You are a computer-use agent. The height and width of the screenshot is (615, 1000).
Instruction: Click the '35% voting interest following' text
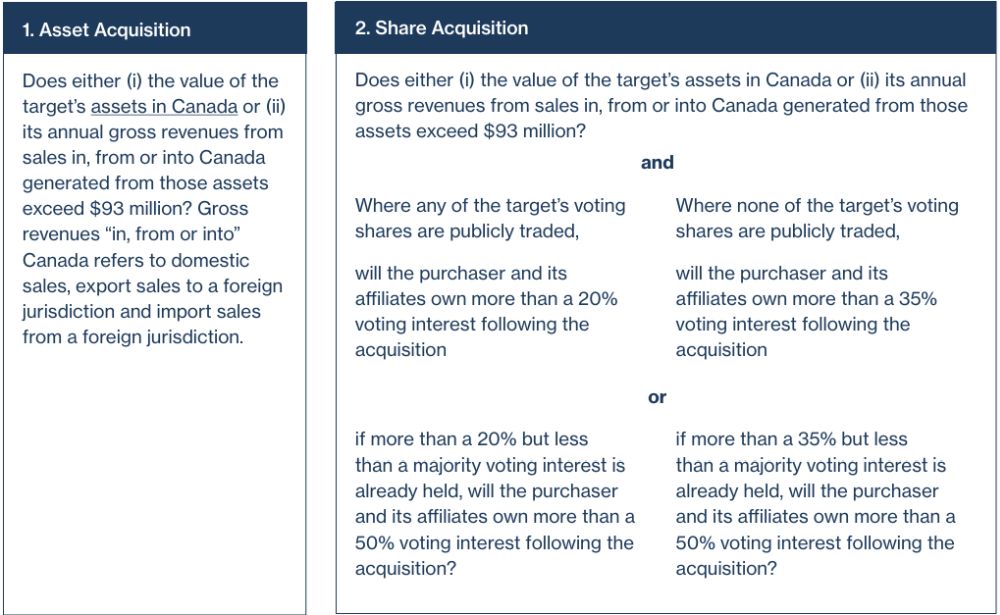click(806, 311)
